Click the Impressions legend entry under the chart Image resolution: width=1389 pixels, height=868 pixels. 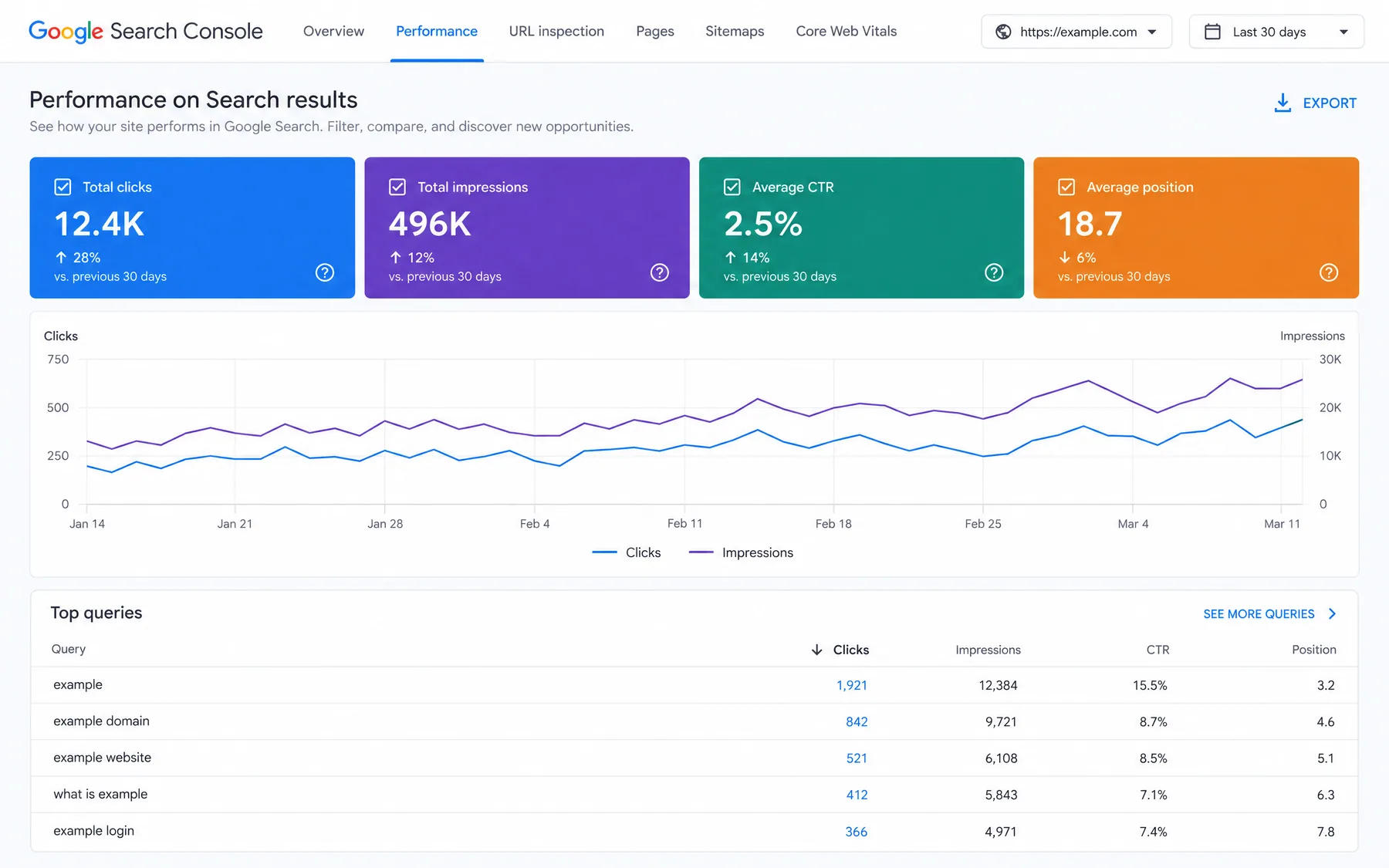click(x=741, y=552)
